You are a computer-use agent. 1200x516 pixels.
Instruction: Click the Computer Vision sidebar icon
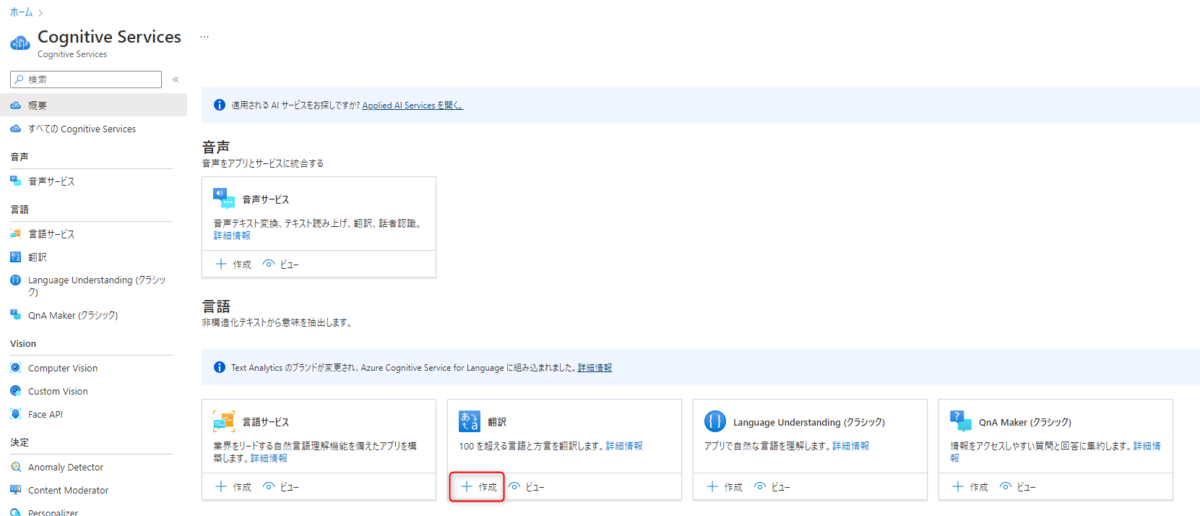15,368
